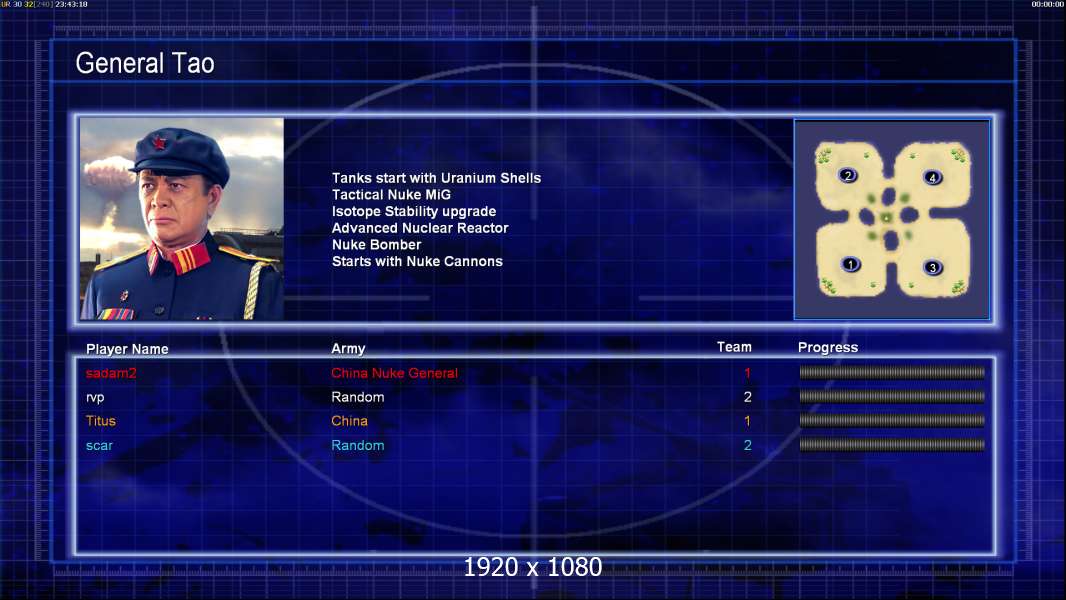Click start position marker 2 on minimap
1066x600 pixels.
click(x=847, y=175)
